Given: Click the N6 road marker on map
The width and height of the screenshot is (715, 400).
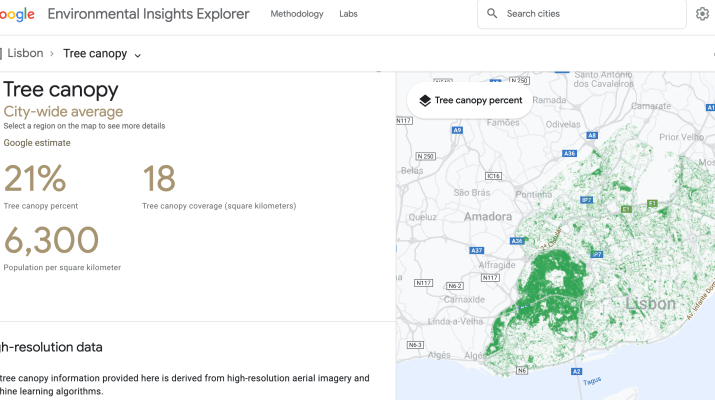Looking at the screenshot, I should [522, 370].
